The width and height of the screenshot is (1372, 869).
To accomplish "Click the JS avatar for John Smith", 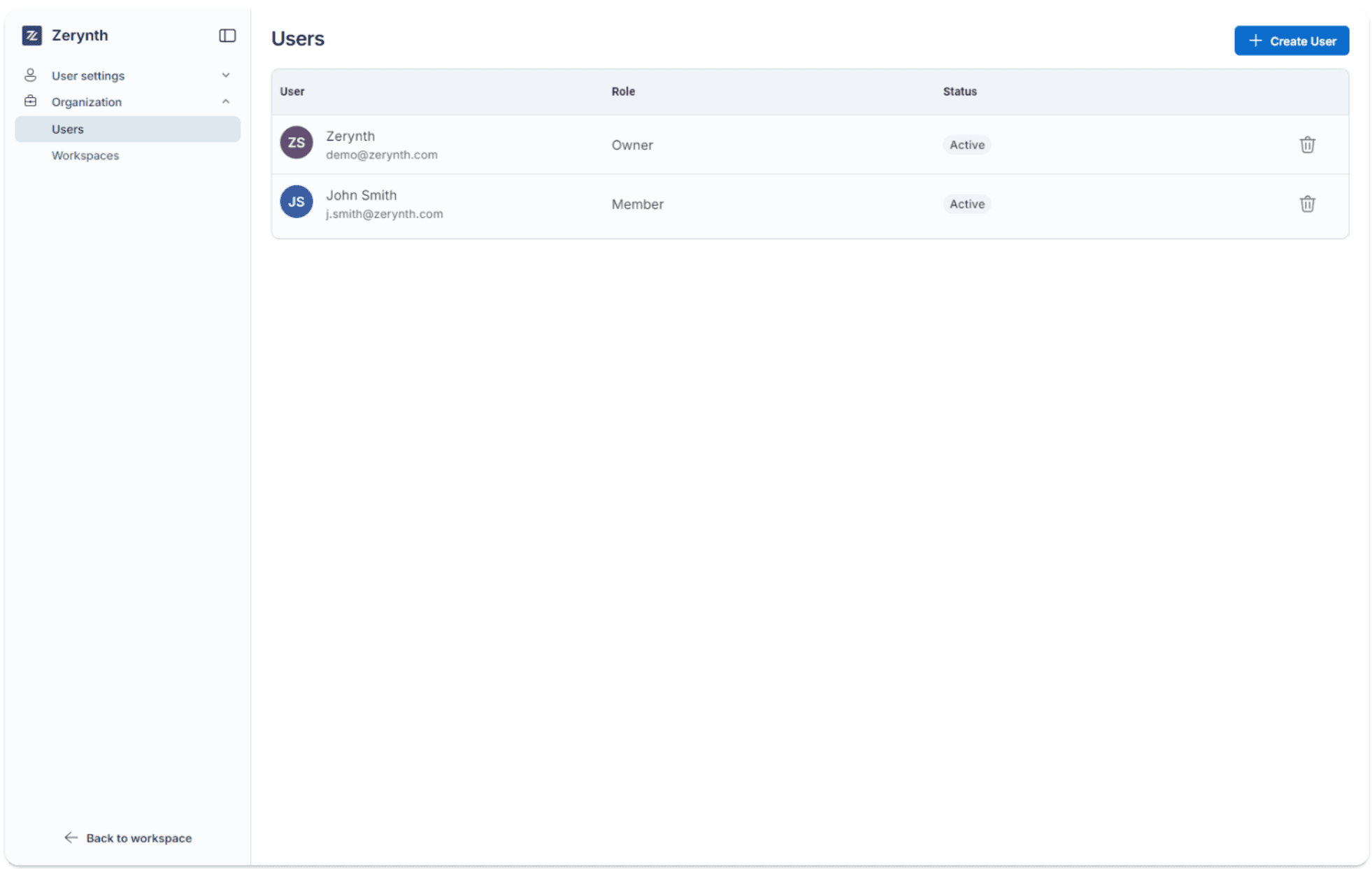I will click(296, 201).
